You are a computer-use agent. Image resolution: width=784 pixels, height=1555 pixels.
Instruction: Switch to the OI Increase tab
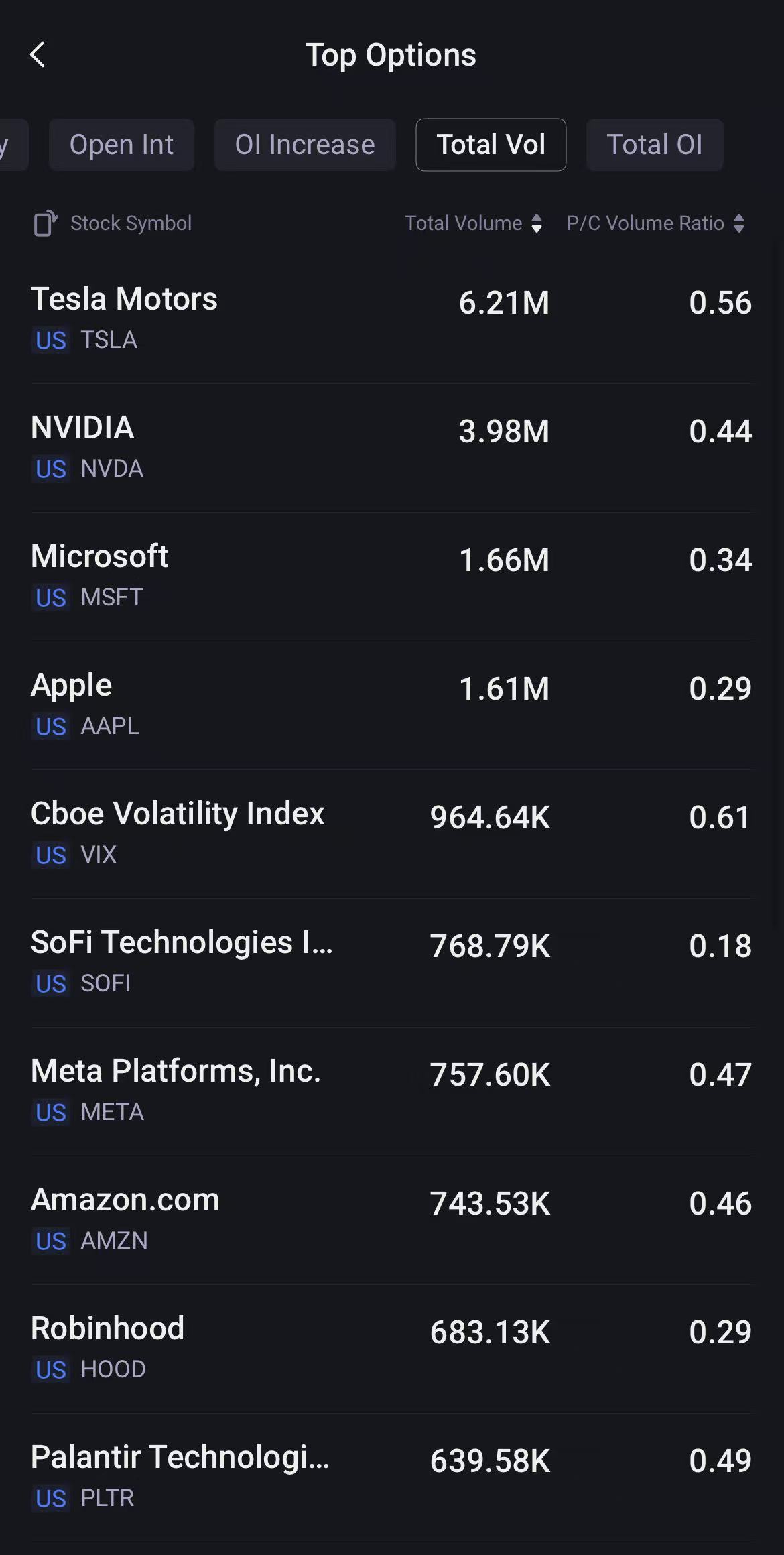[x=305, y=145]
